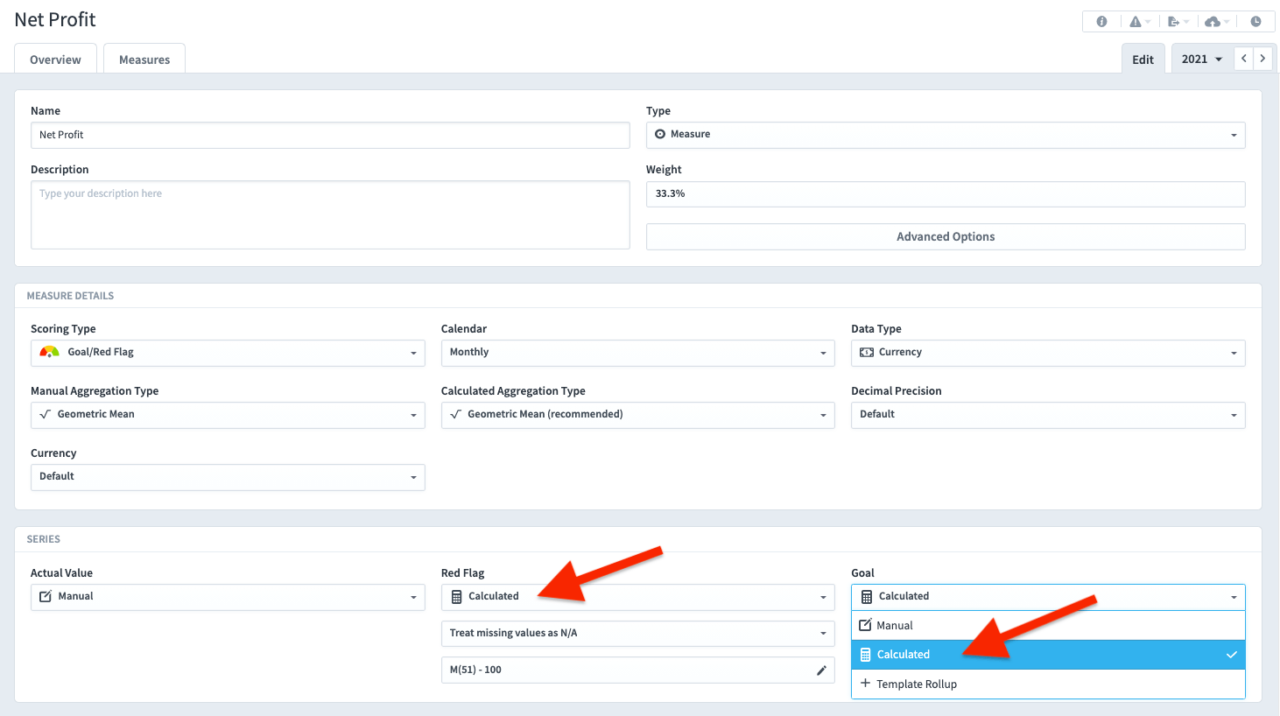The width and height of the screenshot is (1280, 716).
Task: Go to the Overview tab
Action: [55, 59]
